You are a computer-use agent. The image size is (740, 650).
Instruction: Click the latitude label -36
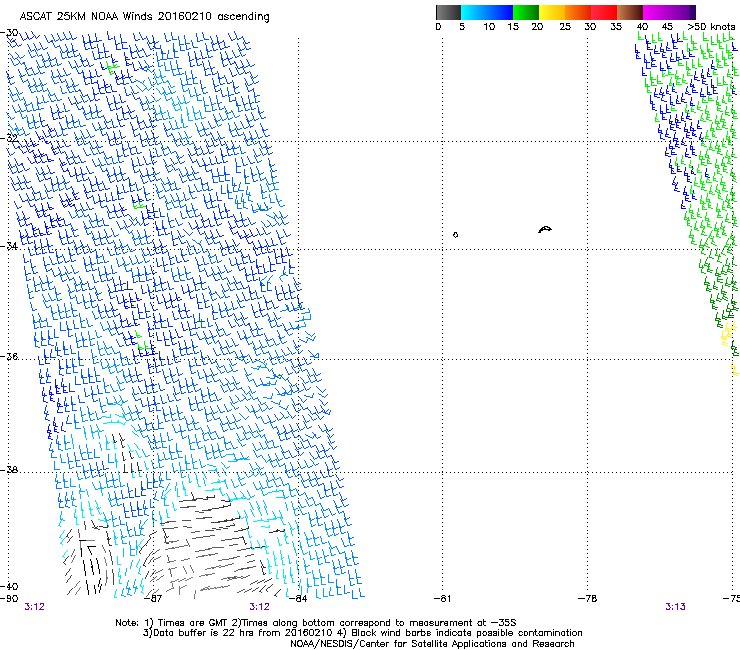point(10,356)
